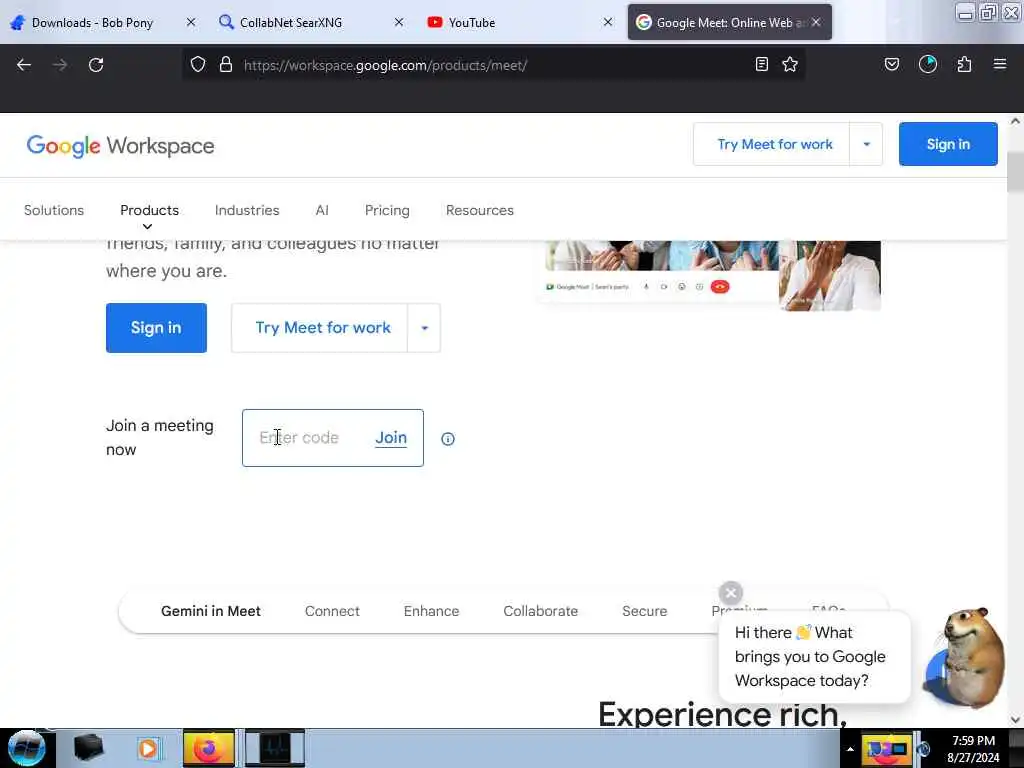Click the page vertical scrollbar thumb

point(1016,172)
